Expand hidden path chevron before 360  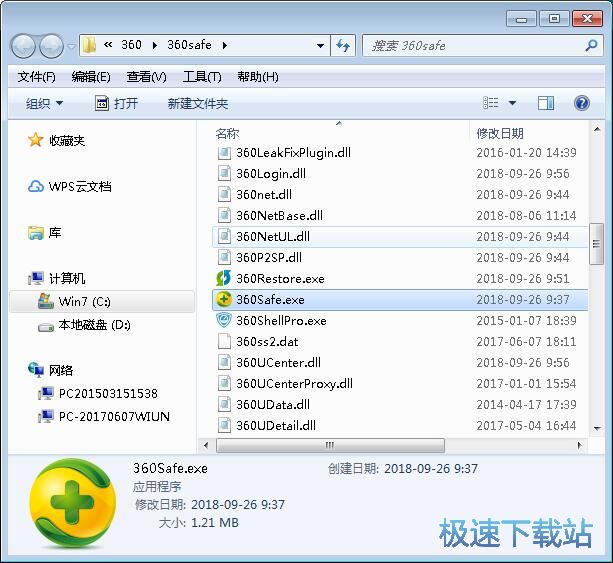point(108,45)
